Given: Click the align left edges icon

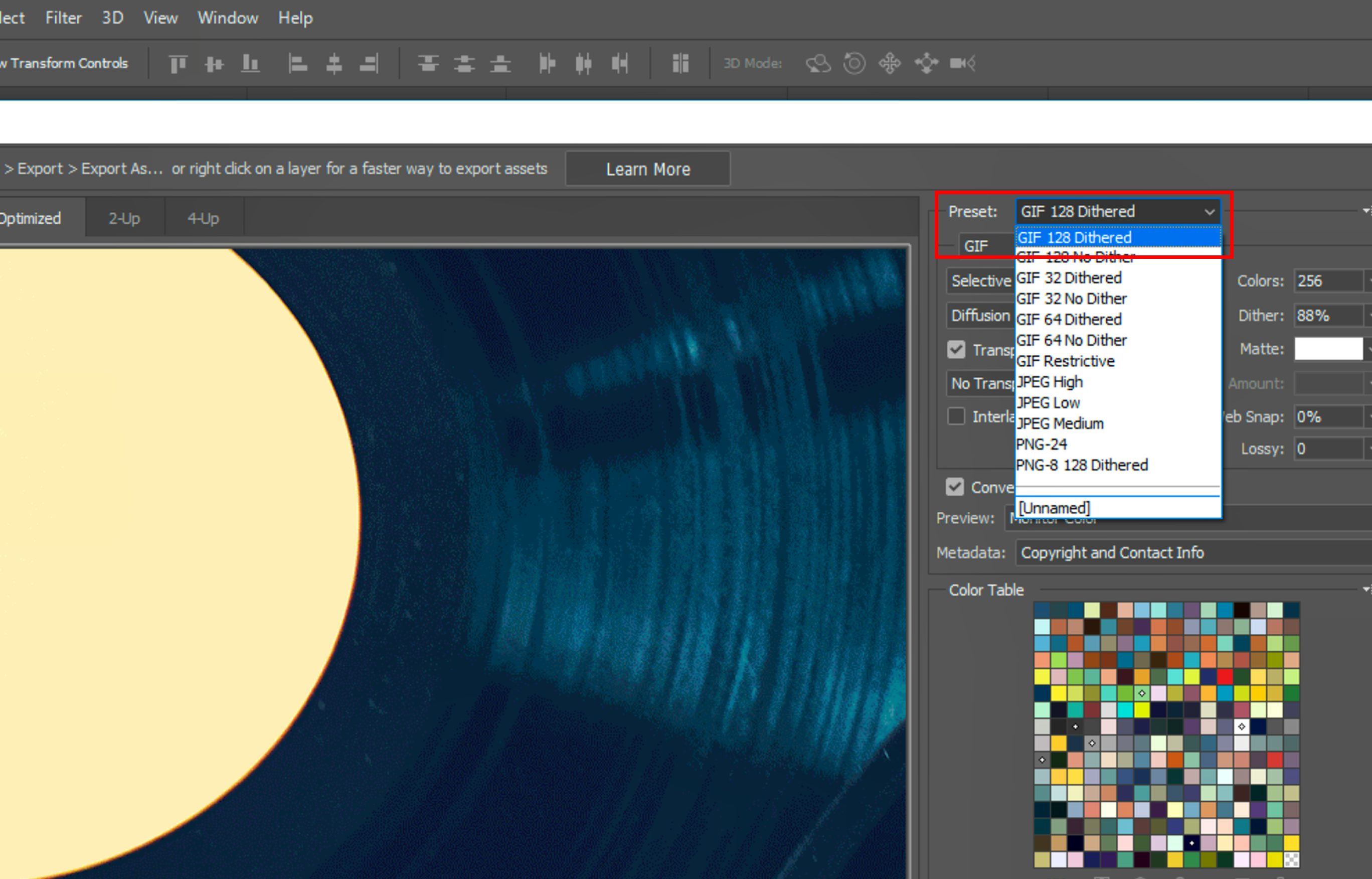Looking at the screenshot, I should coord(297,63).
